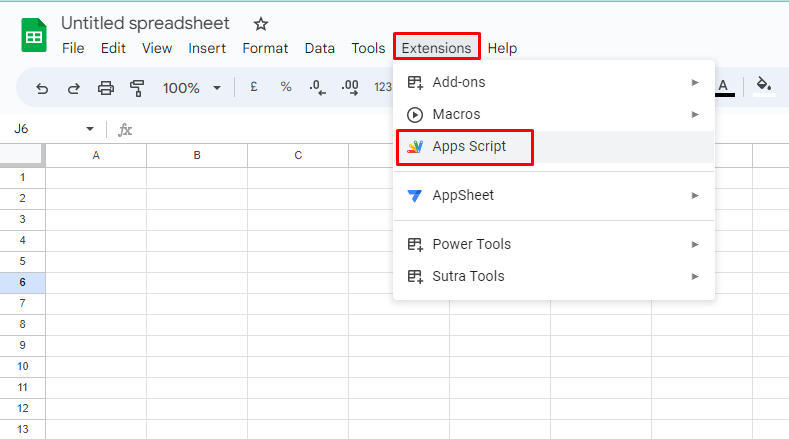
Task: Select the Paint format roller icon
Action: [137, 88]
